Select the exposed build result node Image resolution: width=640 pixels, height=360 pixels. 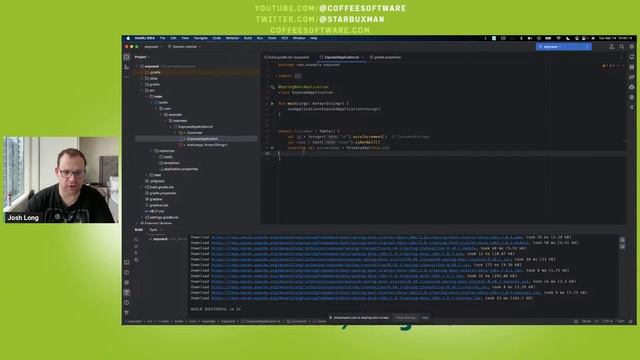(x=160, y=239)
